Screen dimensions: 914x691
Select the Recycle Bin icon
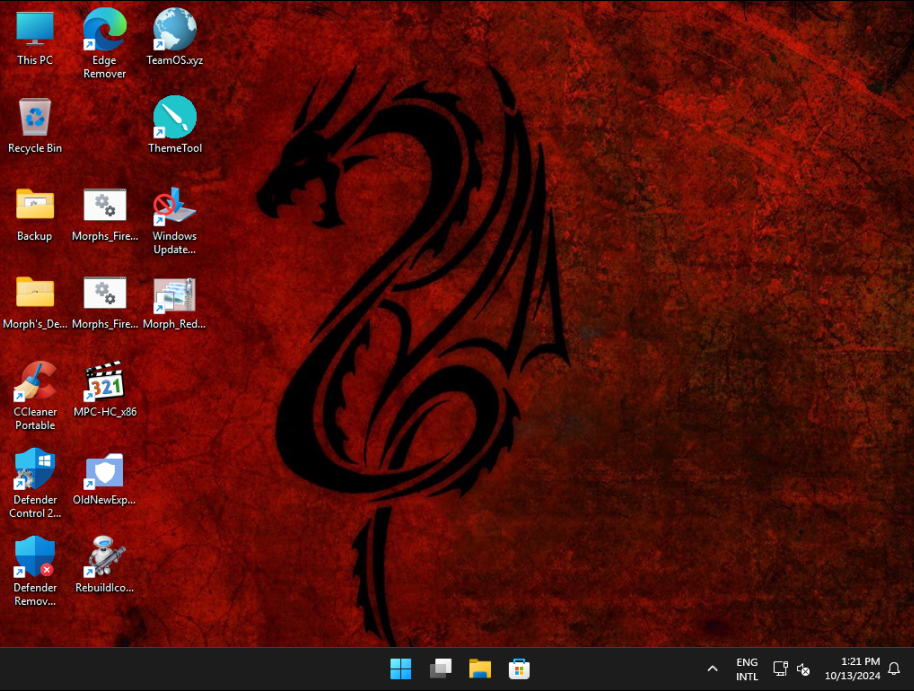(x=35, y=118)
